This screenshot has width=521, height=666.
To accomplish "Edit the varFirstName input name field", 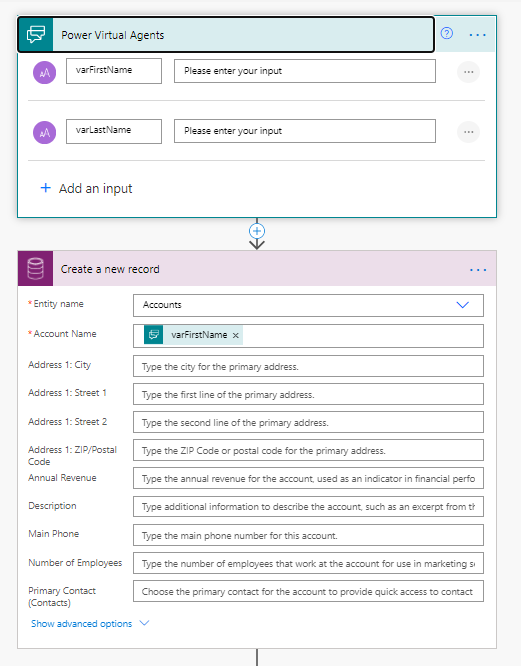I will (114, 71).
